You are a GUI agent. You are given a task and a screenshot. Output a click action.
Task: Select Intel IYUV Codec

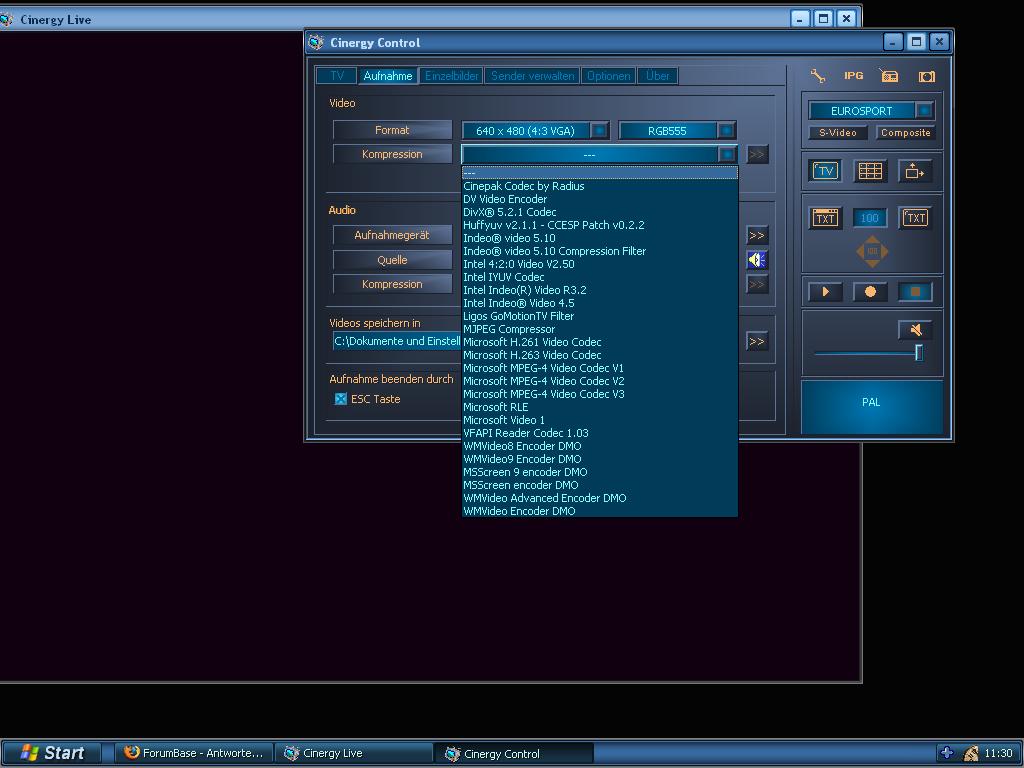point(600,277)
